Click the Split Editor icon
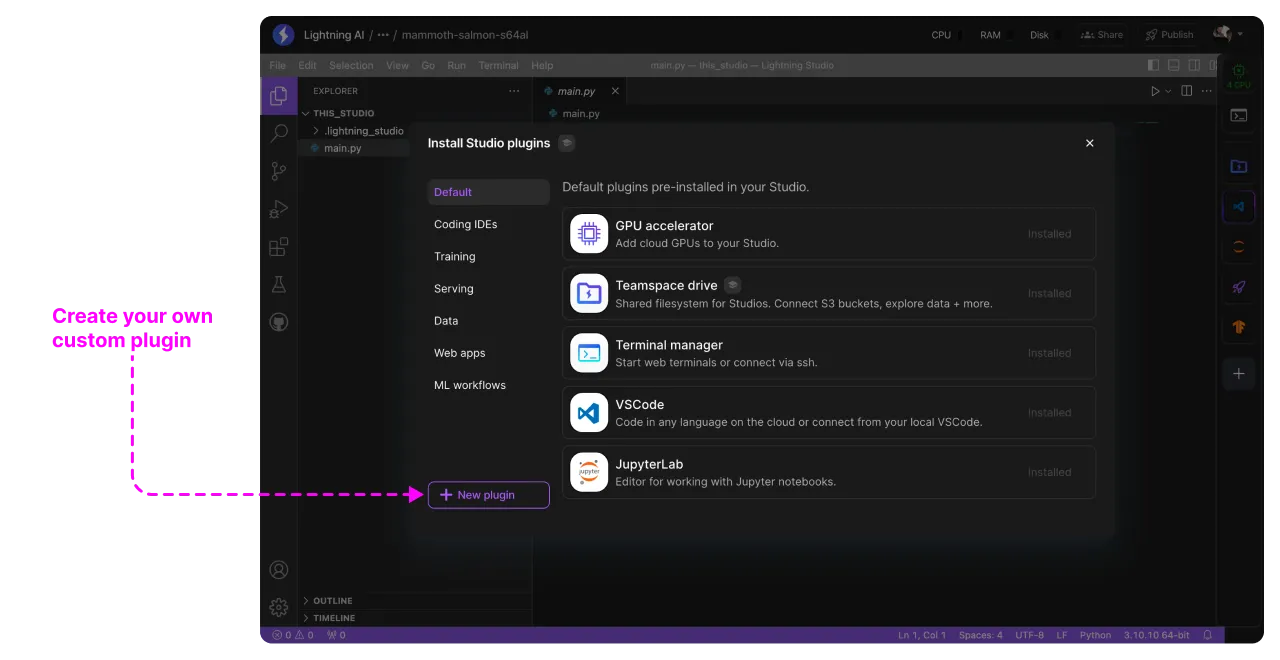This screenshot has height=660, width=1280. pos(1187,91)
